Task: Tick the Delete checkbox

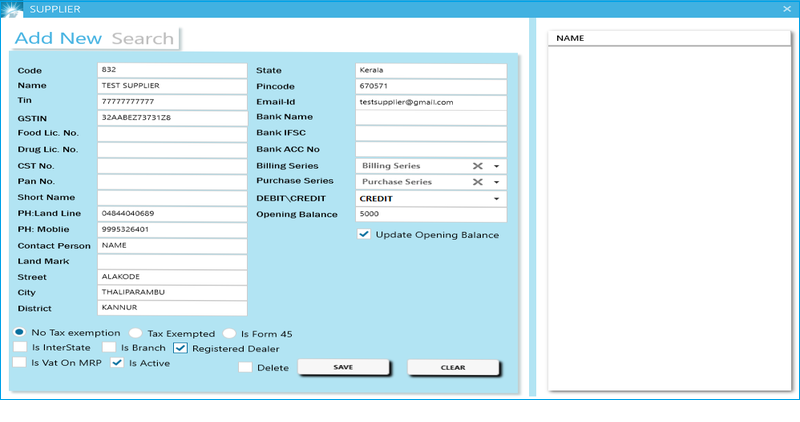Action: click(x=245, y=367)
